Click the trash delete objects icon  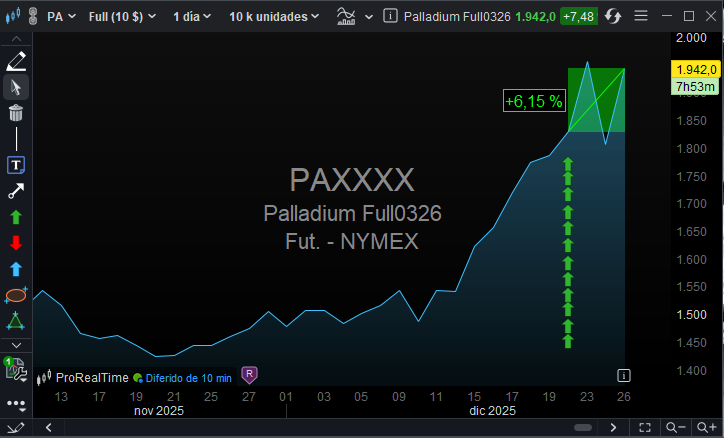[x=16, y=113]
